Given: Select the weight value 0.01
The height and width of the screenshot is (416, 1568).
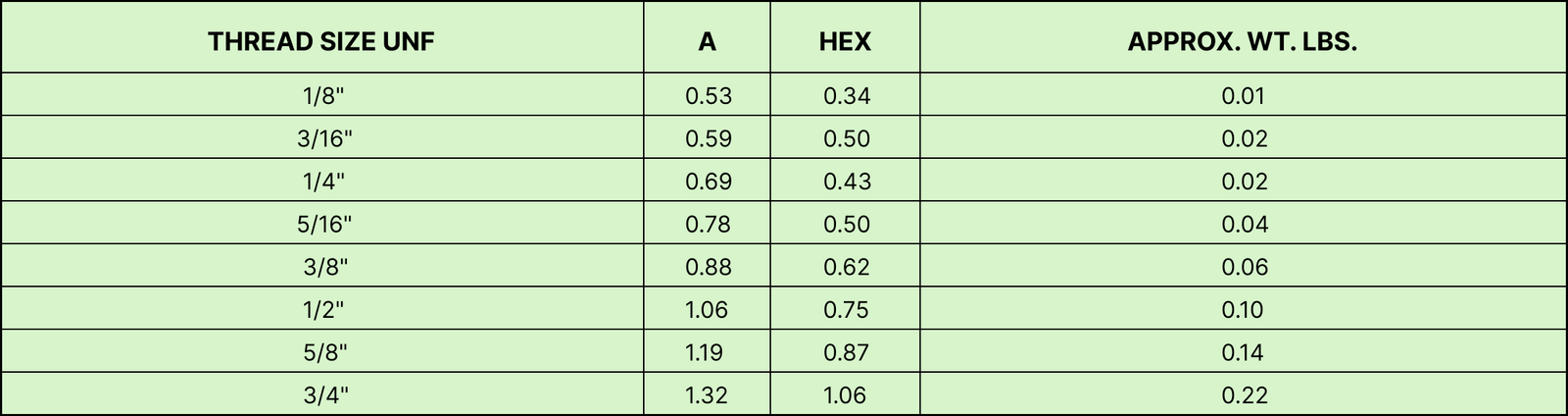Looking at the screenshot, I should (1244, 95).
